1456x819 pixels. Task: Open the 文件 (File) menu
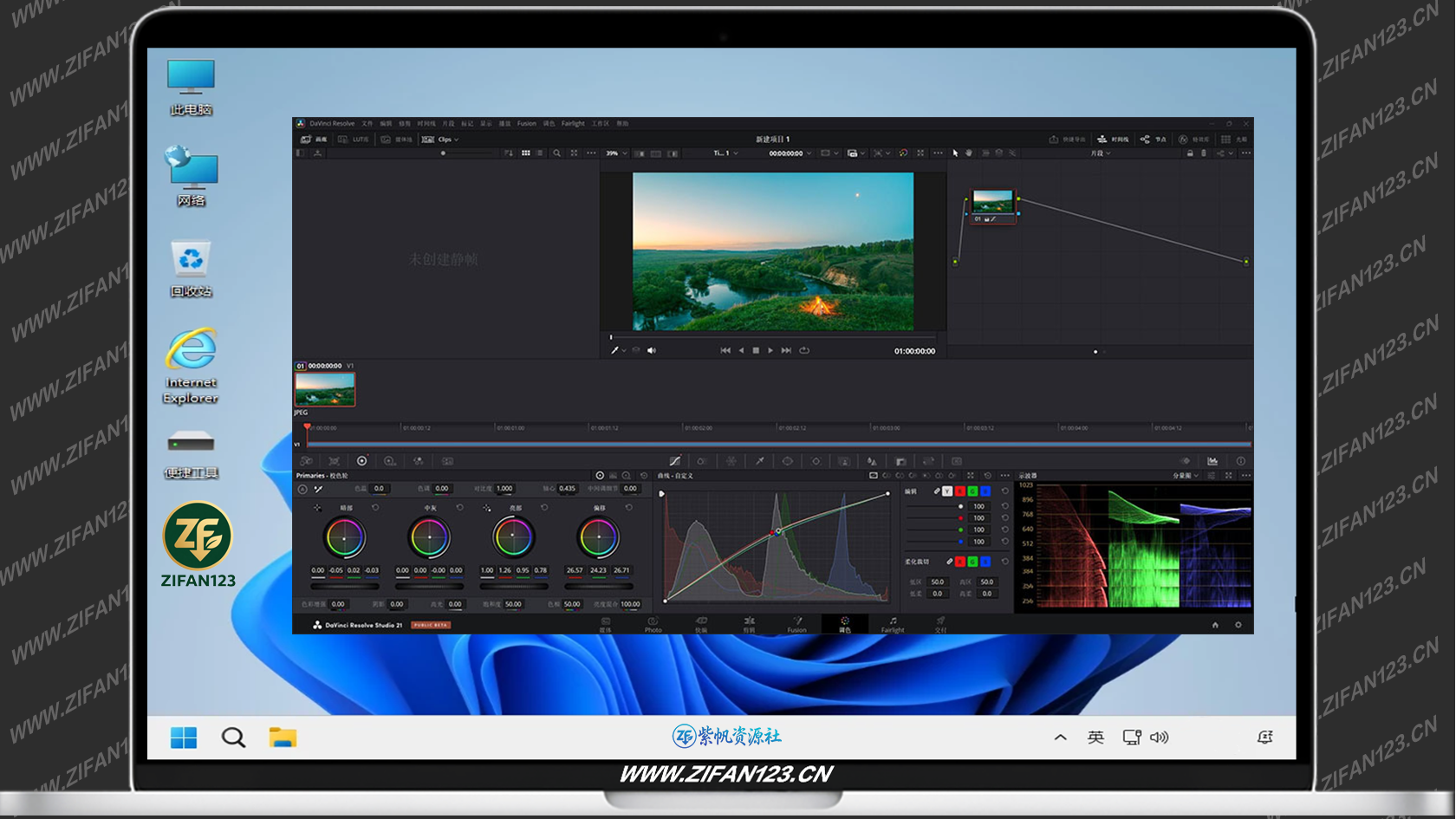click(x=367, y=123)
